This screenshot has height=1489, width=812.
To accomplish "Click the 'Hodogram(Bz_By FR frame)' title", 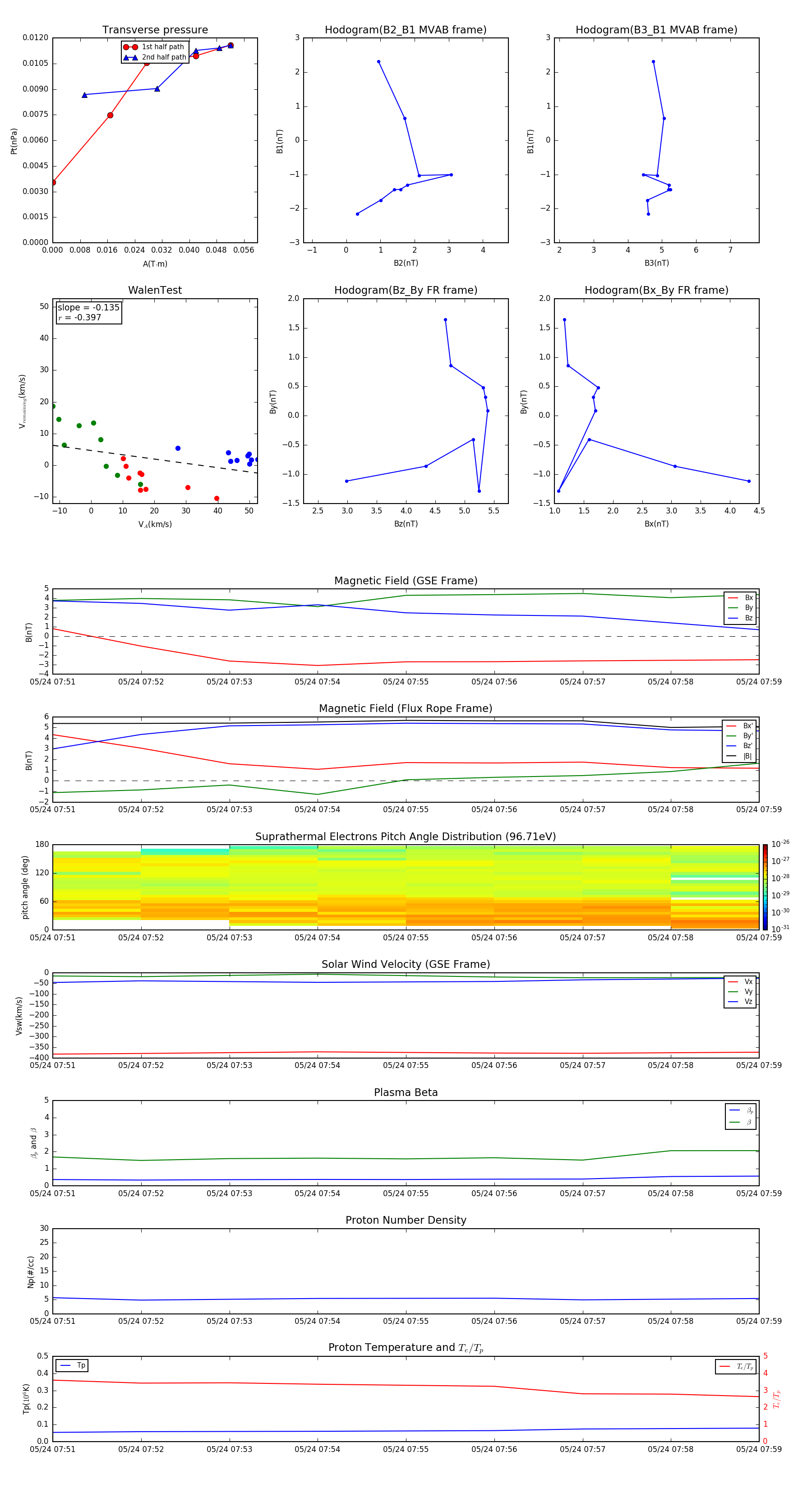I will coord(406,290).
